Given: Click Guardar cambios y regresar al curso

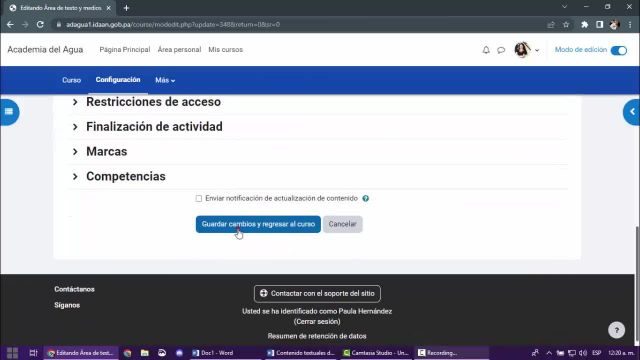Looking at the screenshot, I should pyautogui.click(x=258, y=224).
